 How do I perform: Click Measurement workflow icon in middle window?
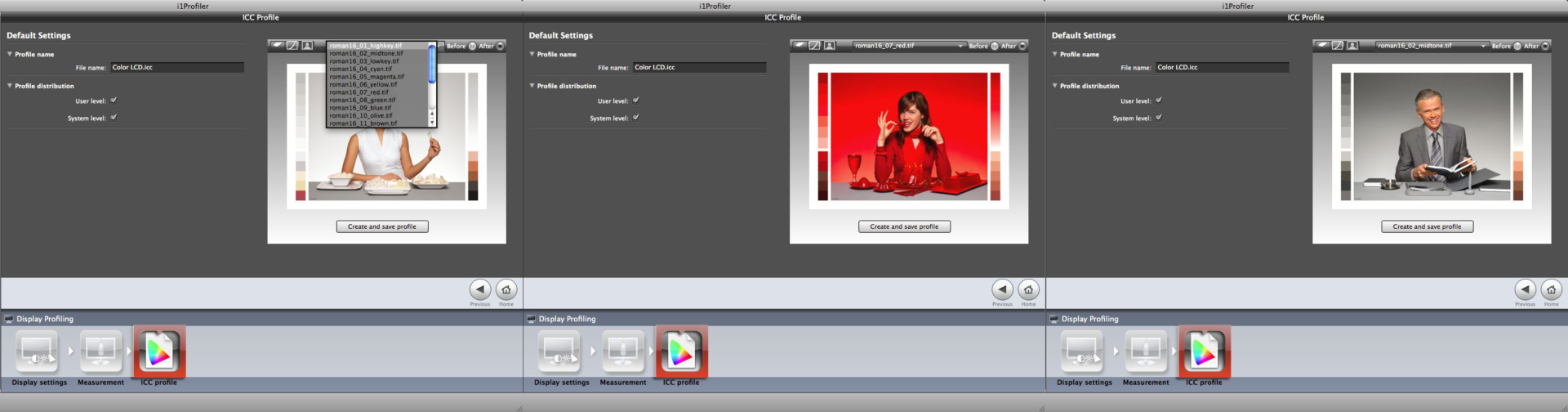tap(623, 352)
